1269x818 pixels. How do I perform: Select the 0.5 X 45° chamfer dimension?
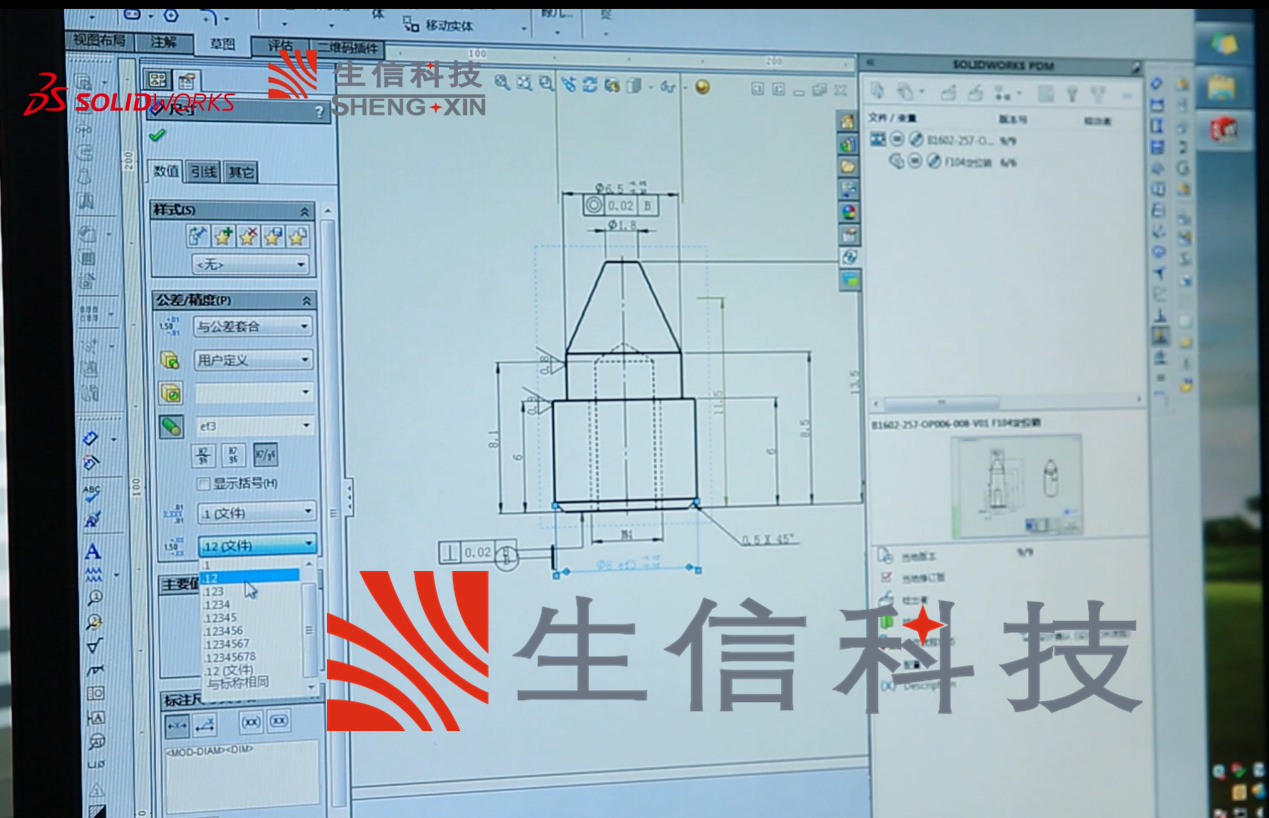click(768, 539)
